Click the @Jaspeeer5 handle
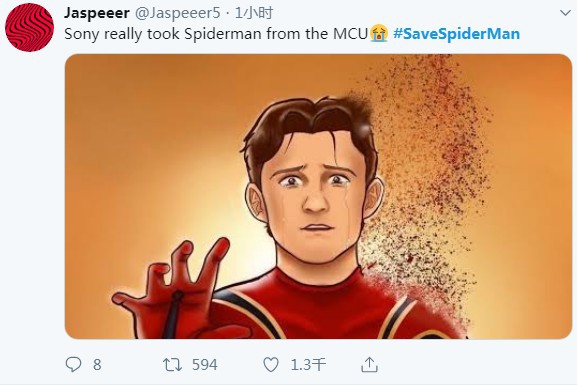The width and height of the screenshot is (577, 385). [x=178, y=13]
